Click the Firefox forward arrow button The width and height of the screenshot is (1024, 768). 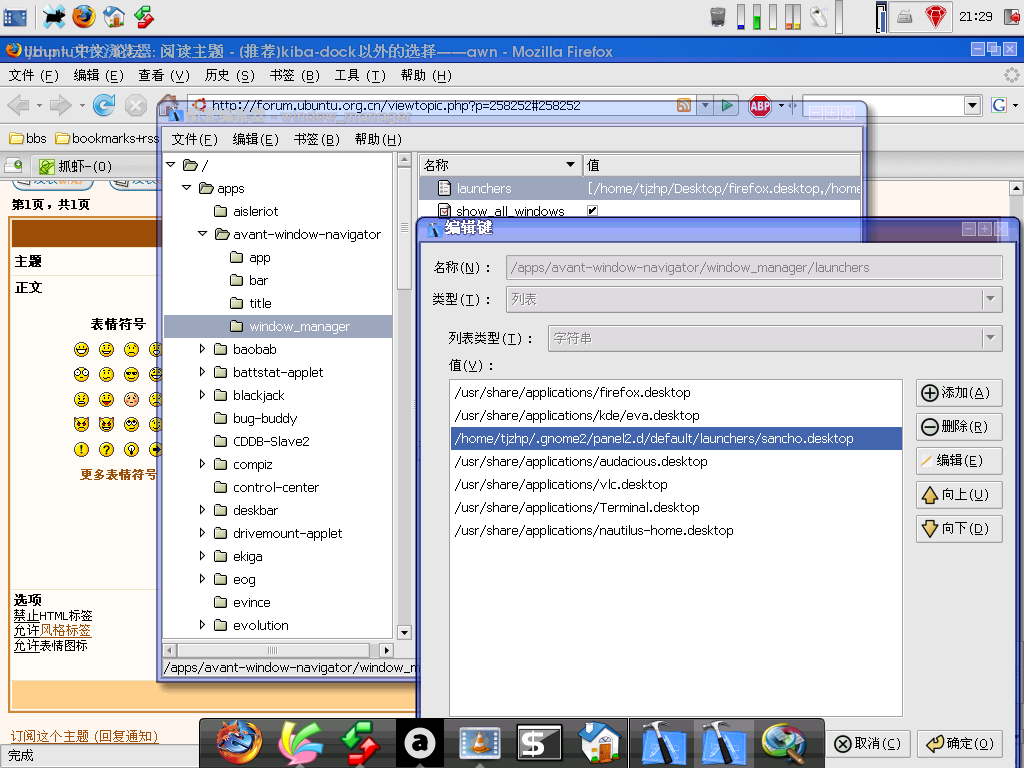click(x=61, y=105)
